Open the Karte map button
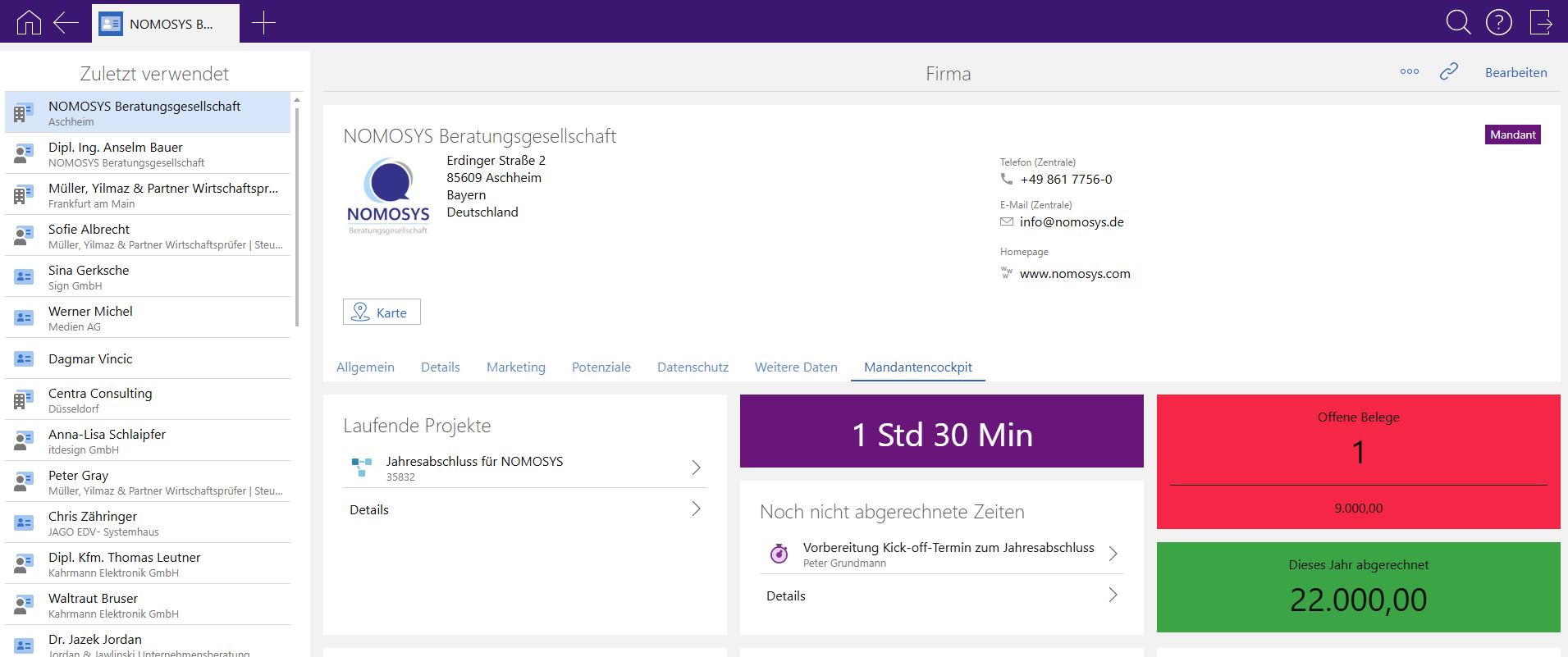The image size is (1568, 657). coord(382,312)
